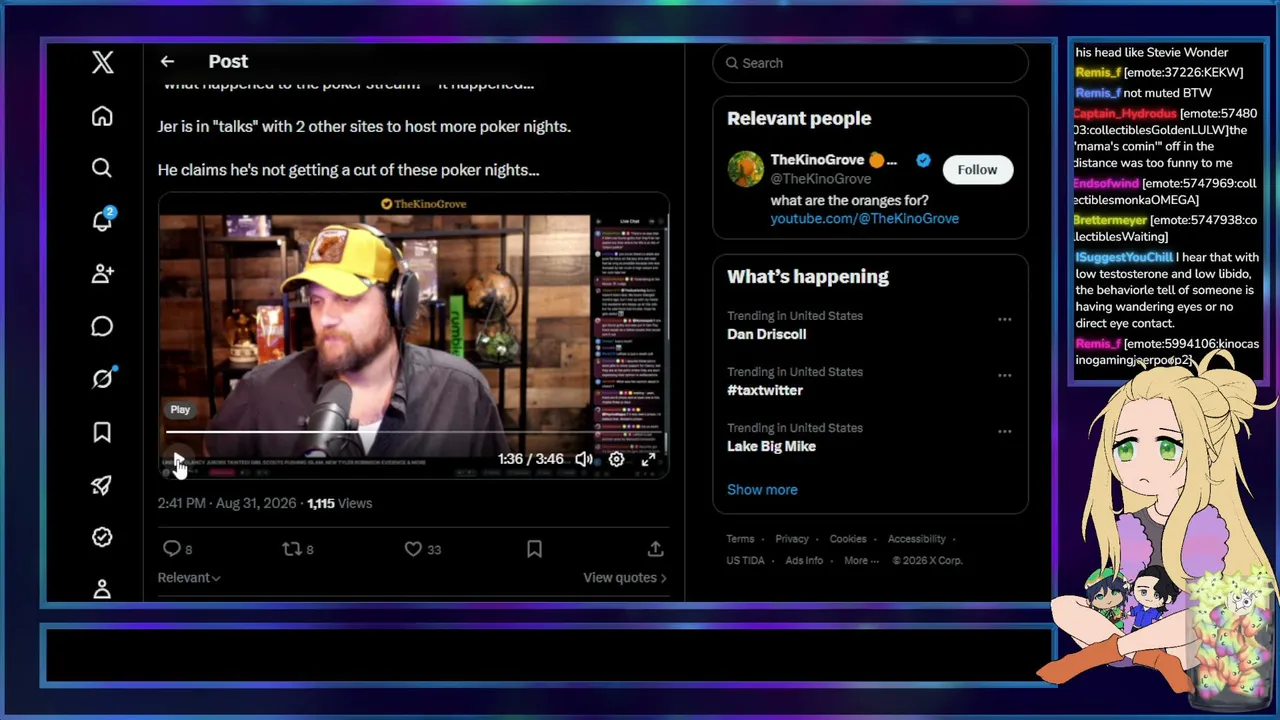Click the video frame of the post
Screen dimensions: 1280x720
tap(413, 336)
